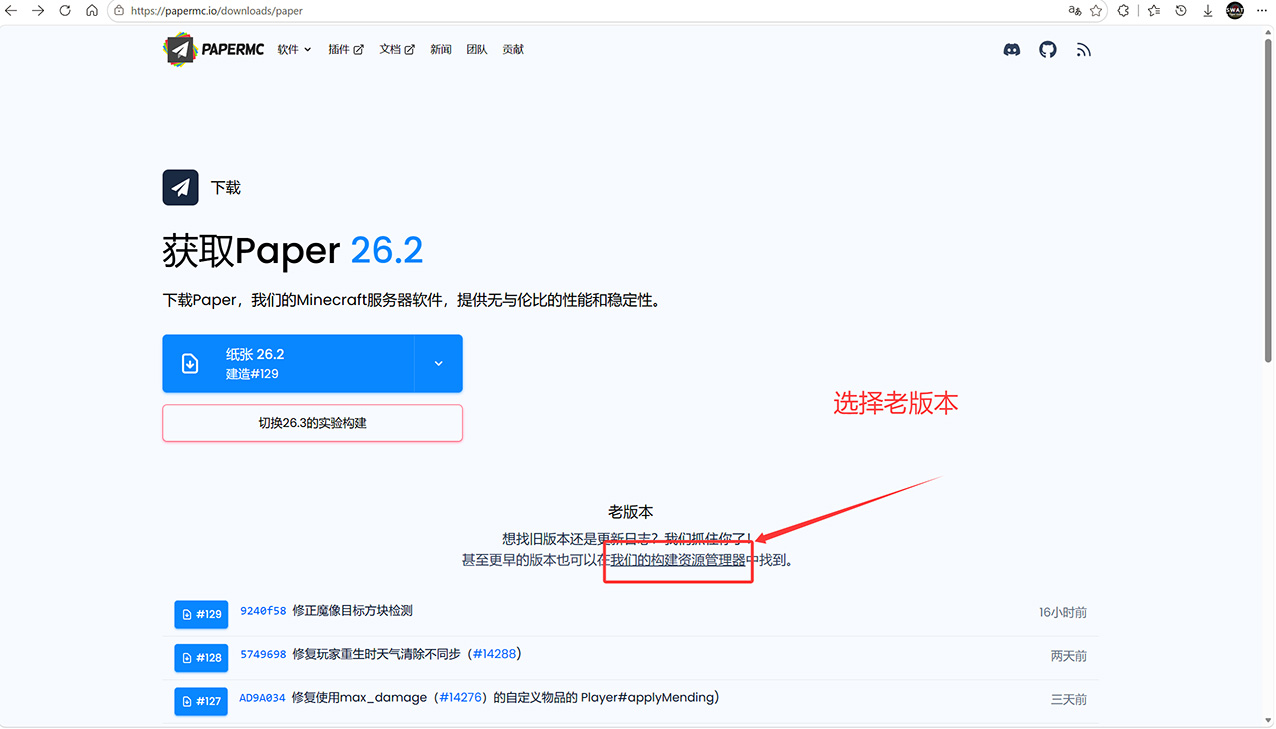Open the browser downloads icon

coord(1208,11)
